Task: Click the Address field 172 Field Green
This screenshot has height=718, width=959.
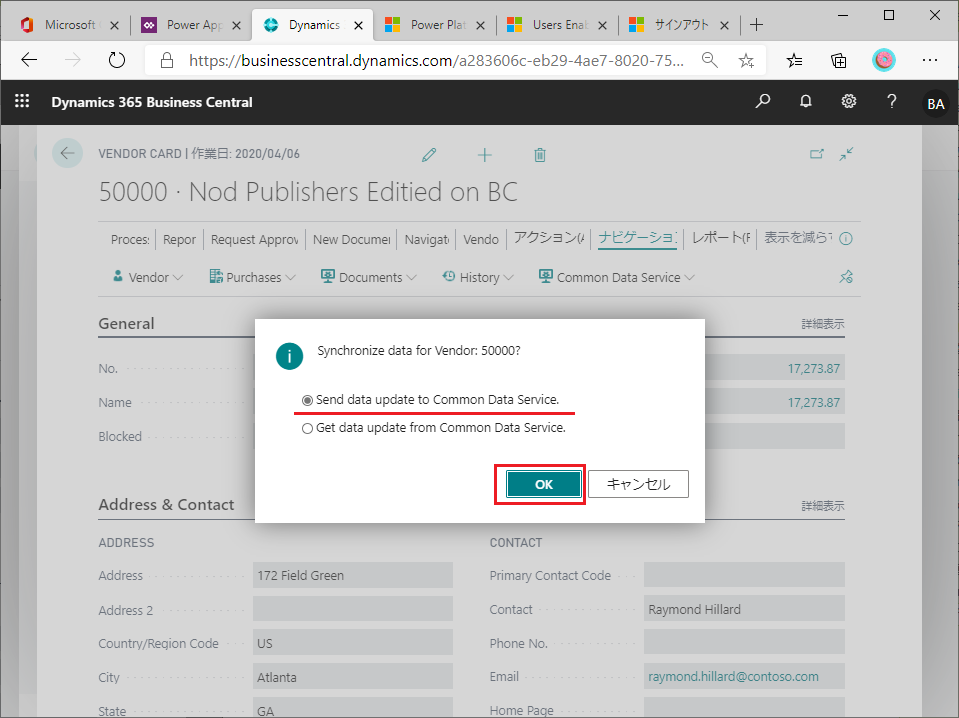Action: (x=353, y=576)
